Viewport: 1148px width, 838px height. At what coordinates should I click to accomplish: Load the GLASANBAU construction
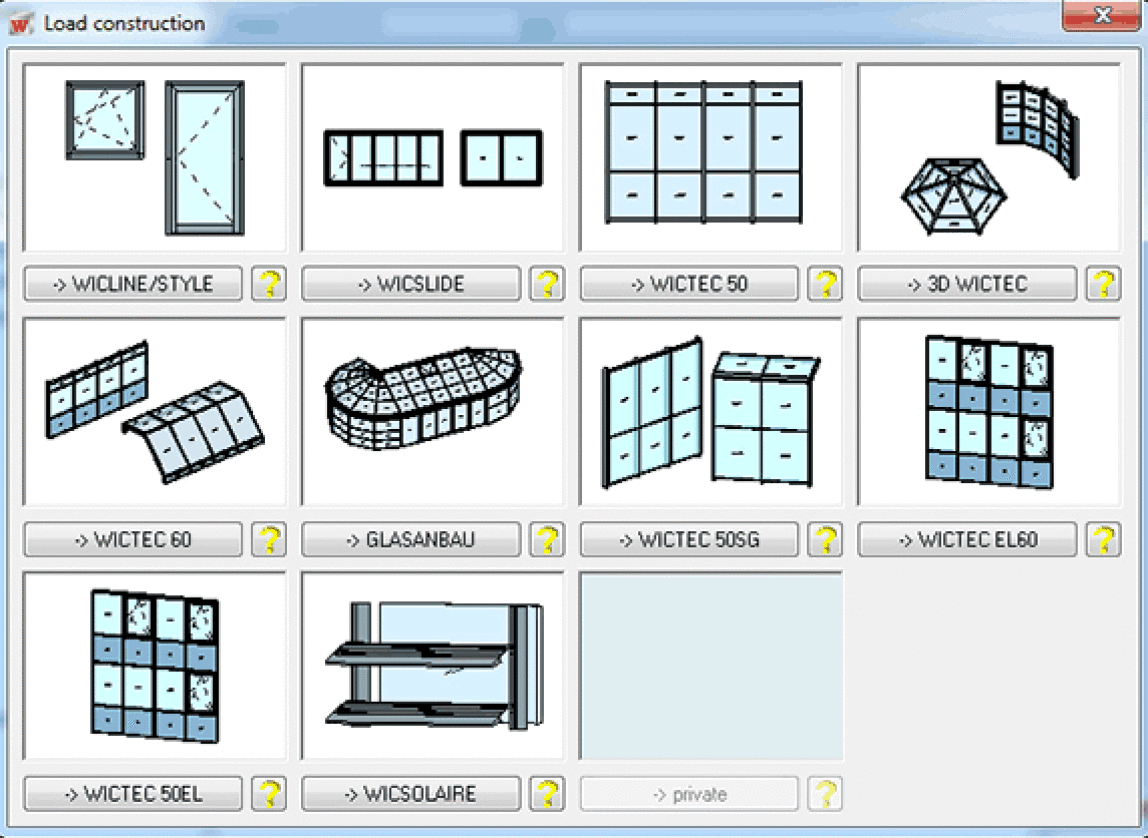point(411,539)
